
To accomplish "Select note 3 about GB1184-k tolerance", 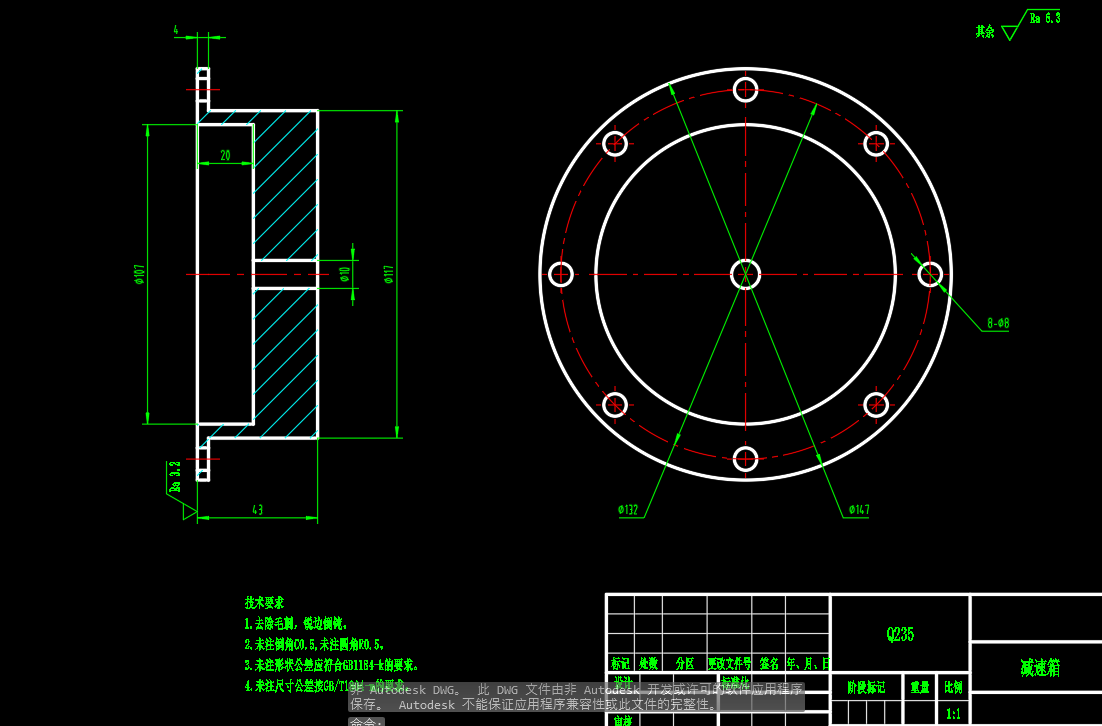I will (330, 665).
